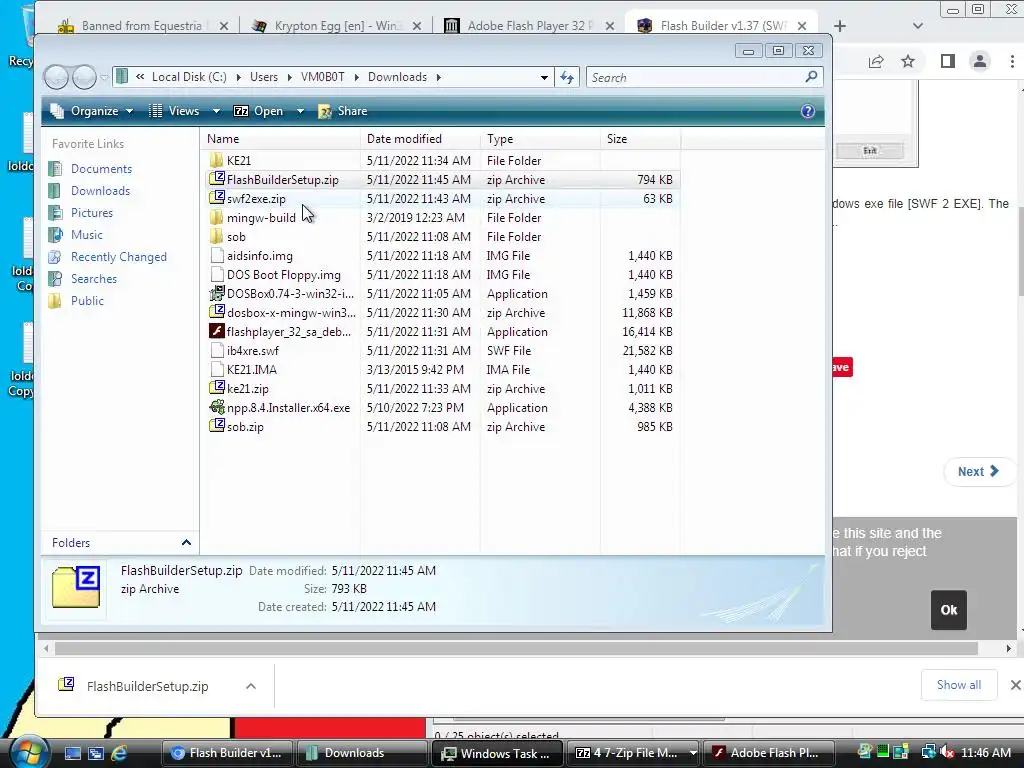
Task: Close the Chrome downloads bar
Action: tap(1015, 685)
